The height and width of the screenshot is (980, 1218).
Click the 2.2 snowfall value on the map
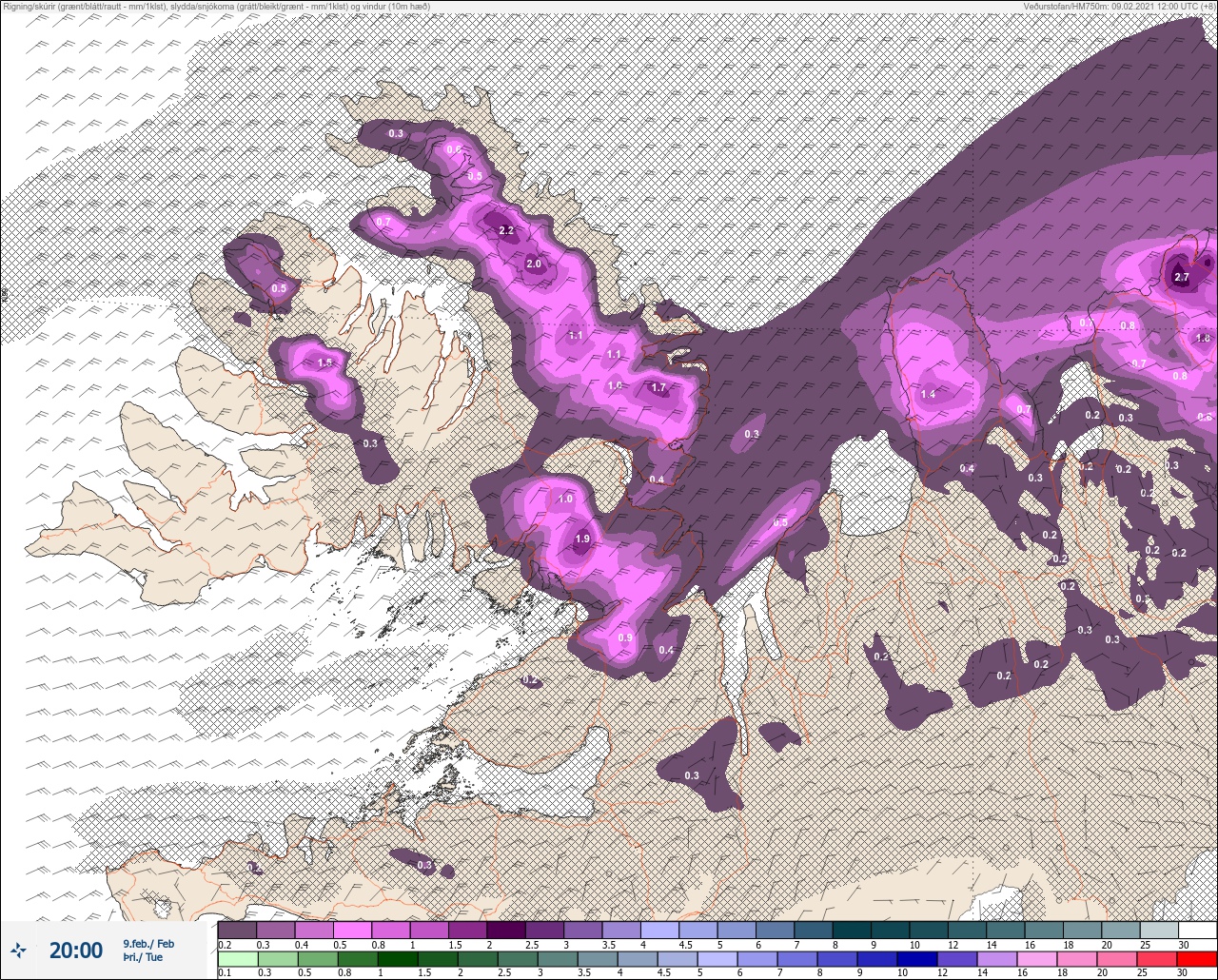pyautogui.click(x=506, y=230)
